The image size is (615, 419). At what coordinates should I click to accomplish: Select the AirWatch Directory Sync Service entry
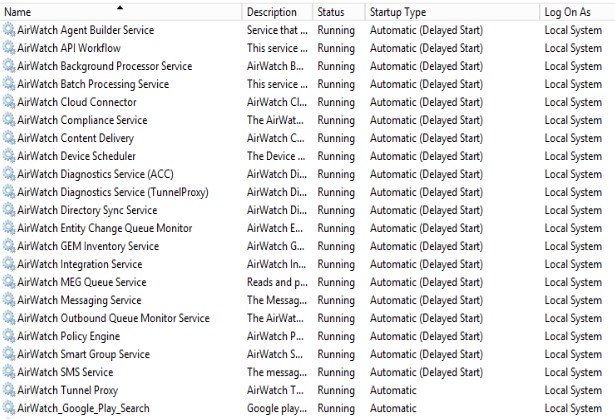pos(88,210)
